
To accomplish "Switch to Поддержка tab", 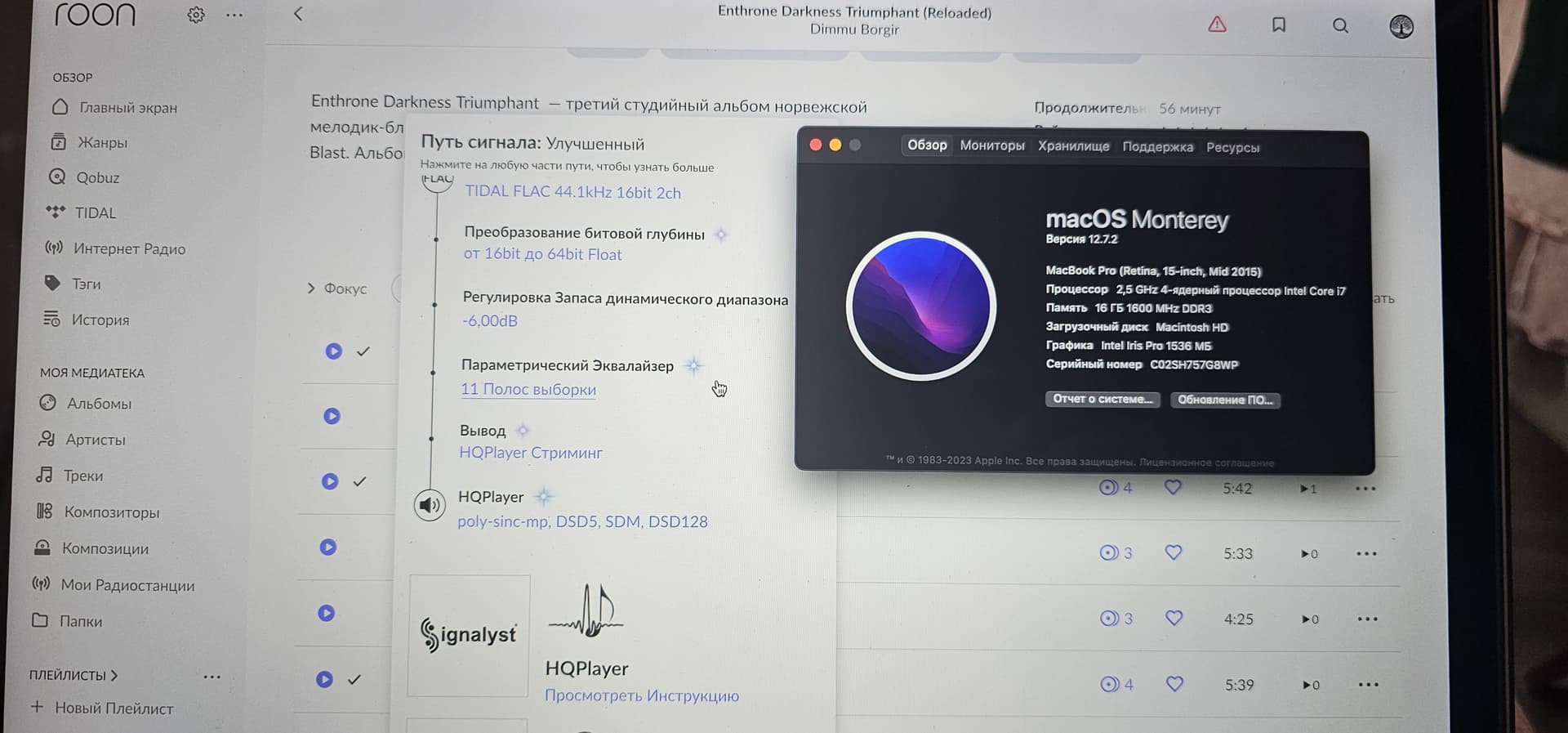I will [1157, 147].
